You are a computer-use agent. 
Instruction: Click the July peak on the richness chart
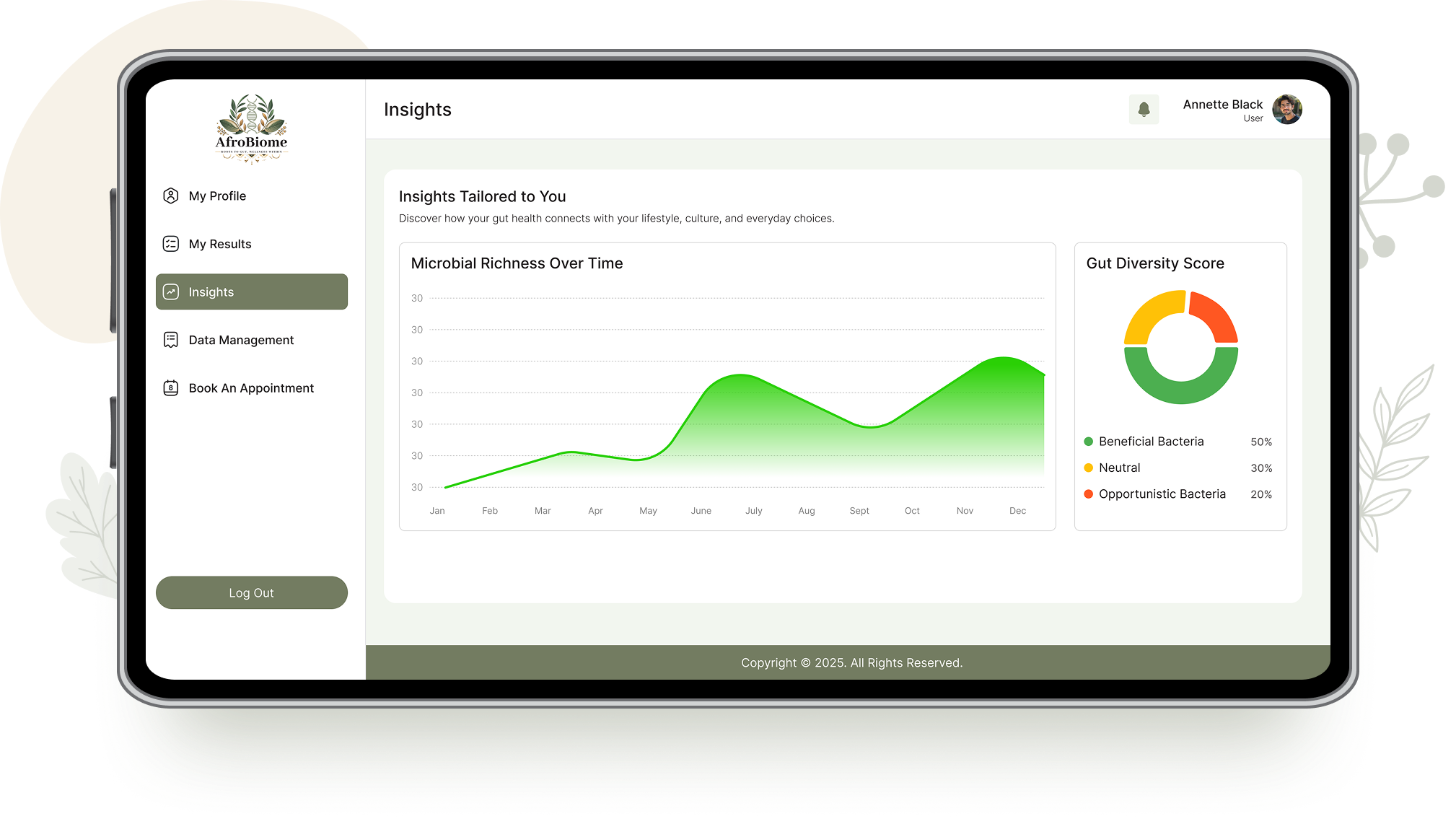pyautogui.click(x=742, y=375)
